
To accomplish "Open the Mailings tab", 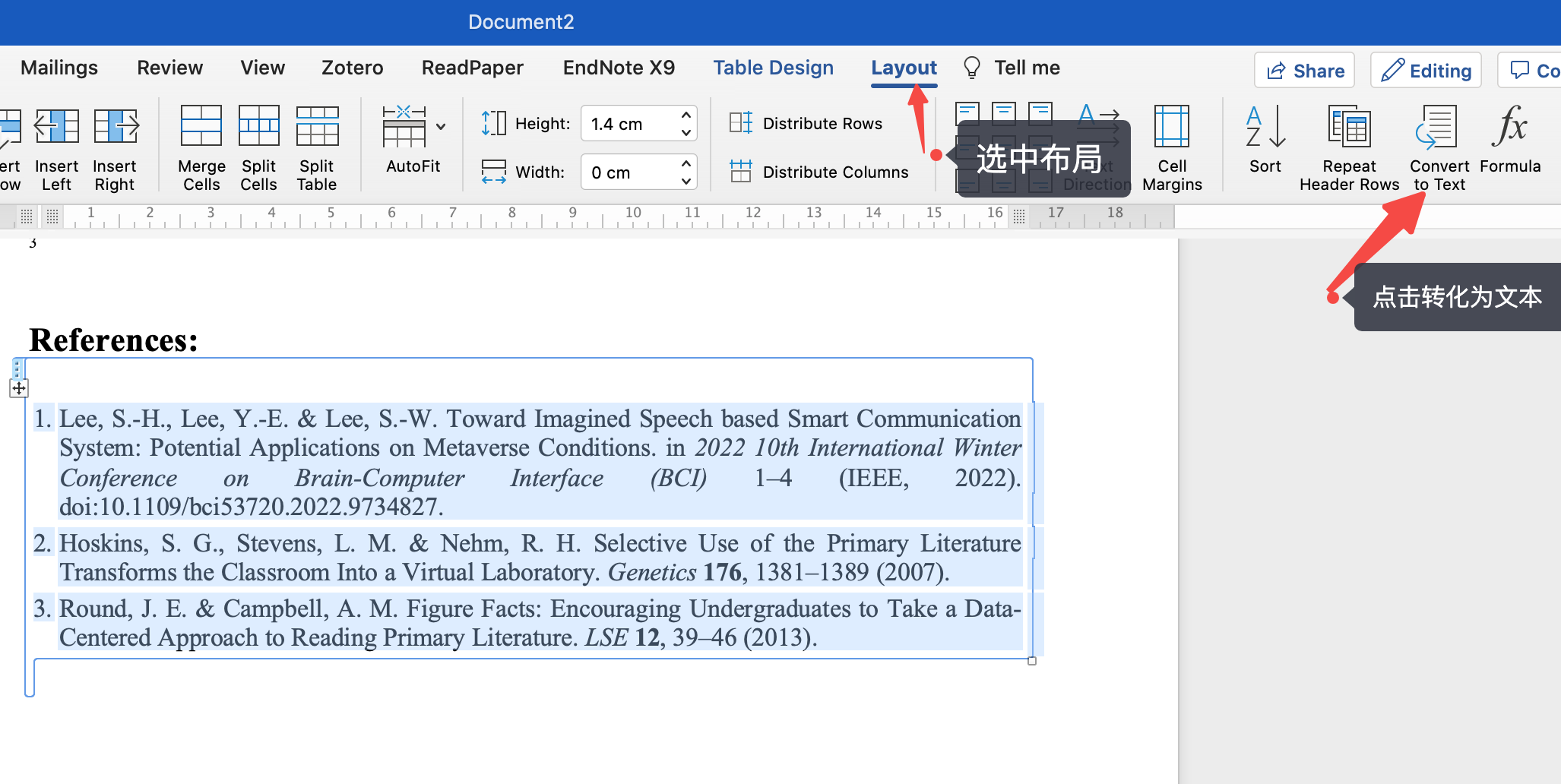I will point(59,68).
